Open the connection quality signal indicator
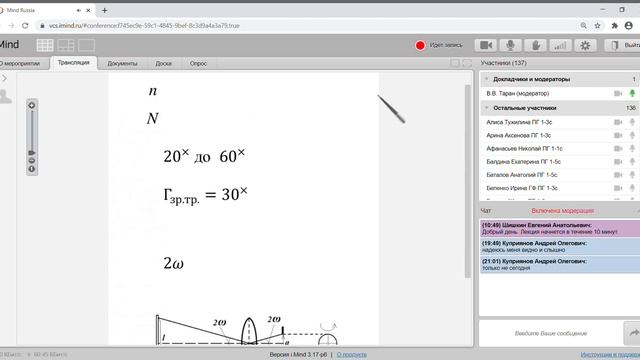 560,45
